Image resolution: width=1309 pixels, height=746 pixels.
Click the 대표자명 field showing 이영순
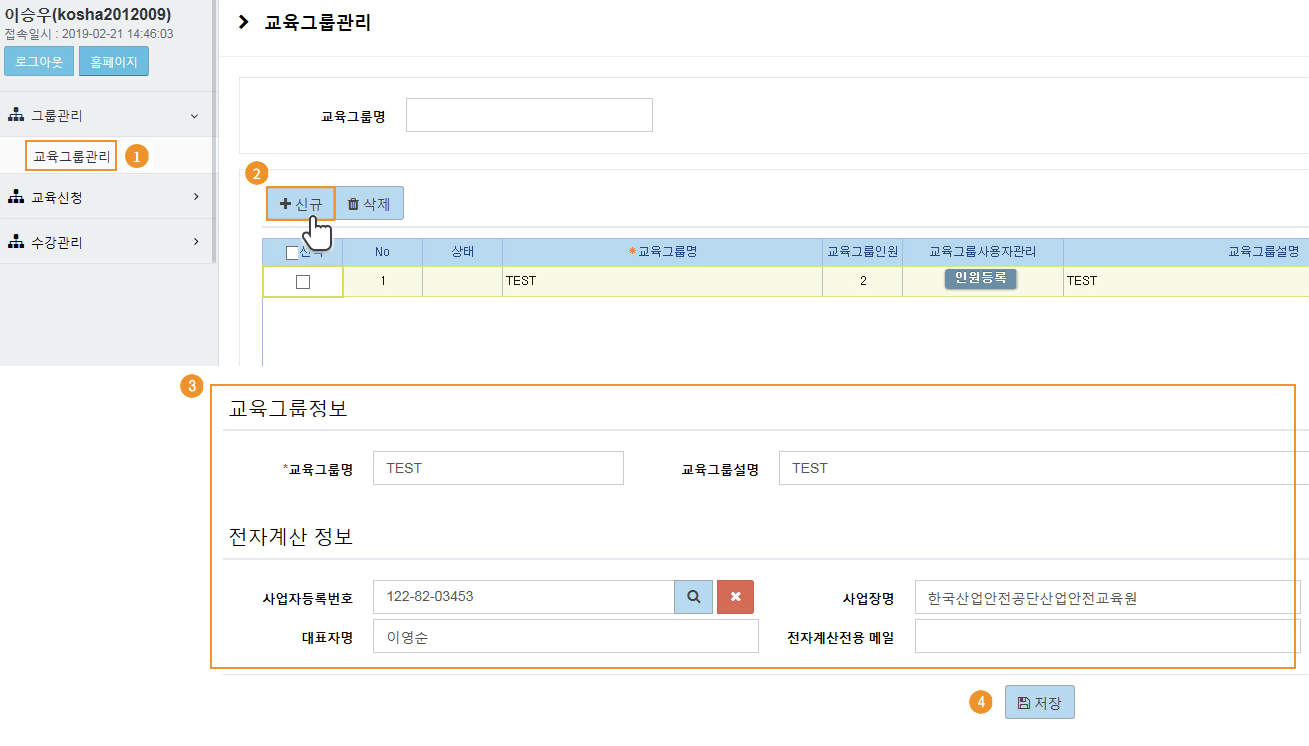[x=566, y=636]
